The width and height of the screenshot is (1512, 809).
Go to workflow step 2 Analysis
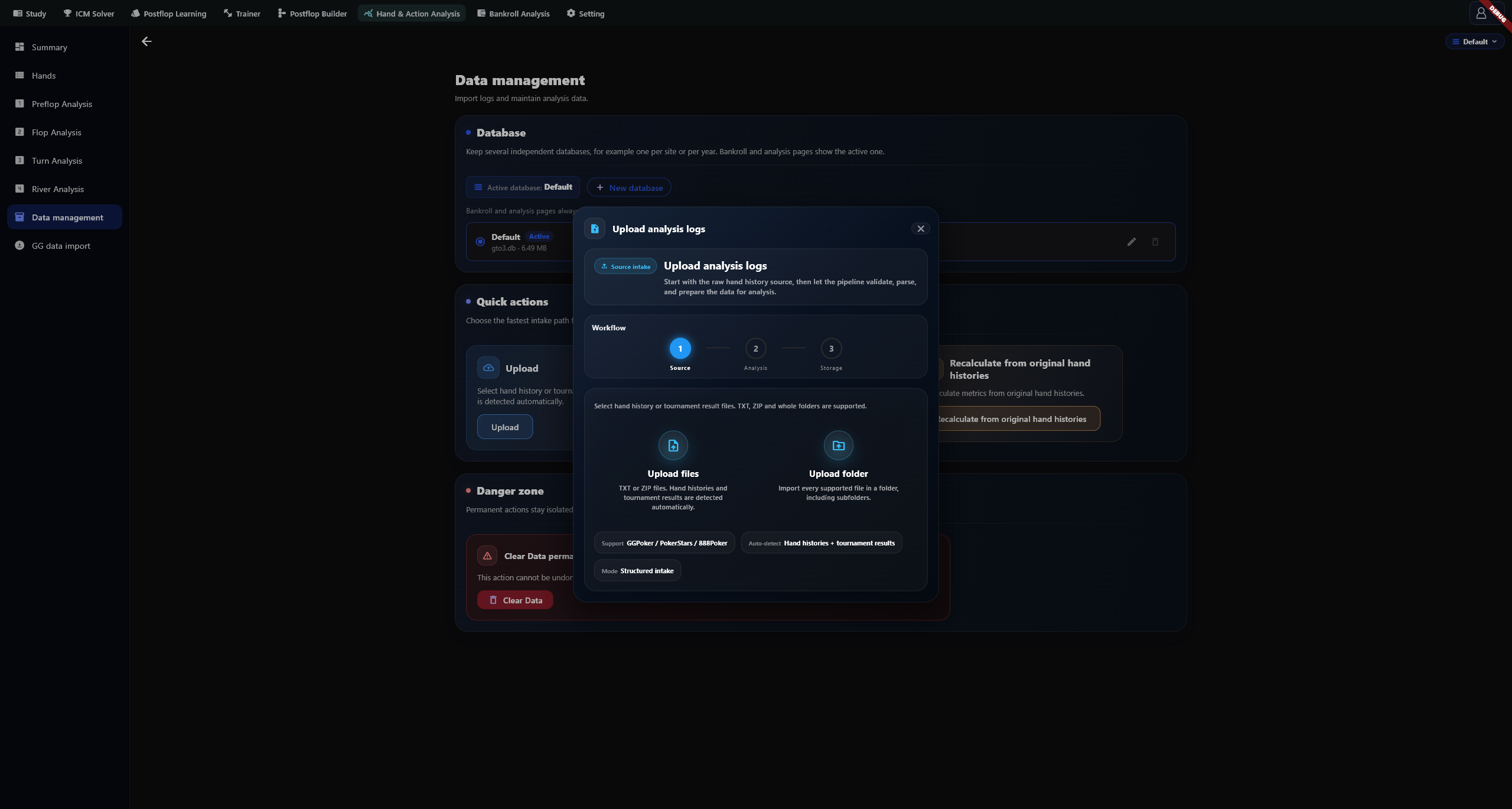(x=755, y=349)
